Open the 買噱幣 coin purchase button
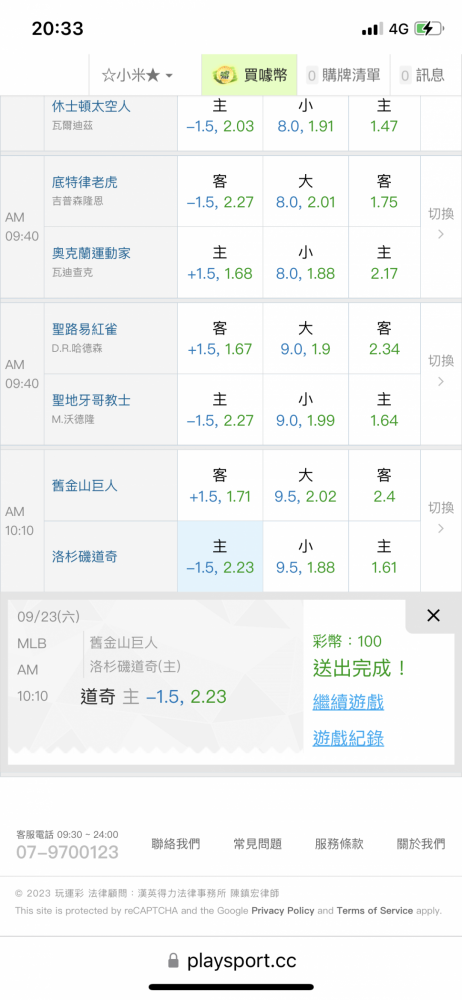 (x=250, y=75)
